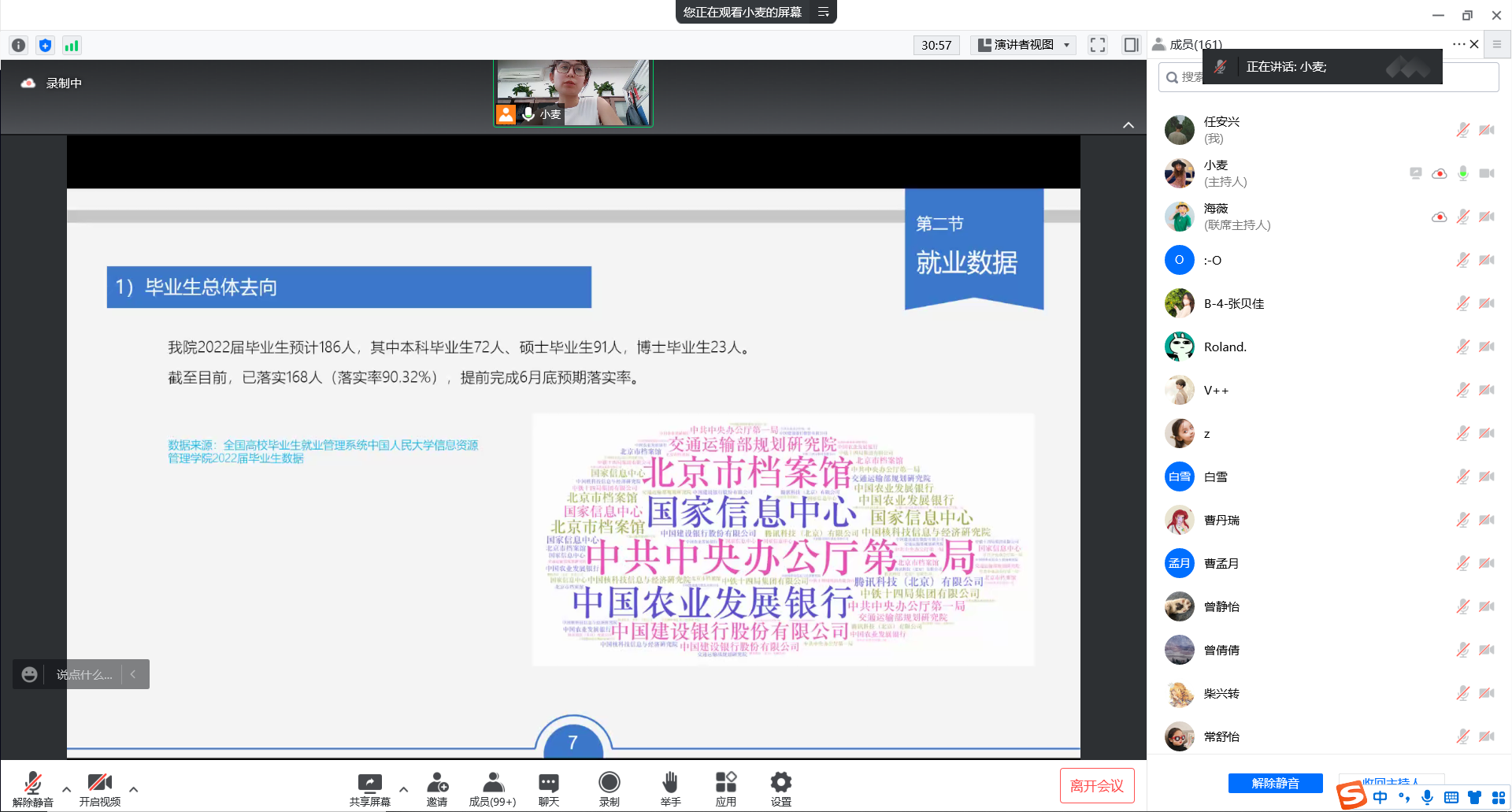This screenshot has width=1512, height=812.
Task: Collapse the speaker video strip chevron
Action: click(1128, 125)
